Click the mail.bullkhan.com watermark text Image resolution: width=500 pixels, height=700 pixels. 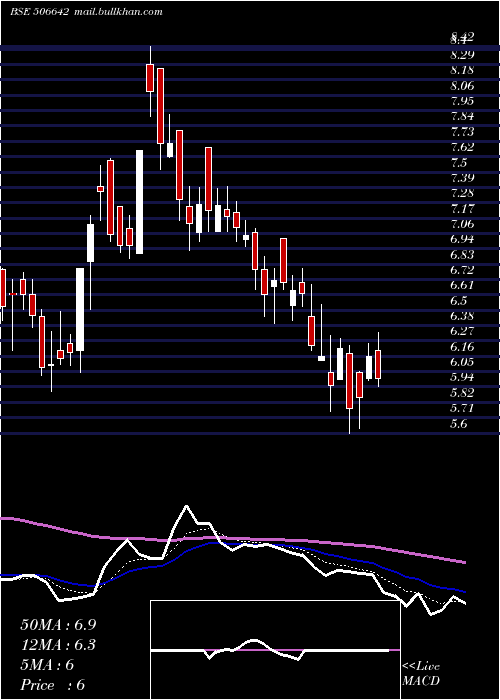(117, 12)
